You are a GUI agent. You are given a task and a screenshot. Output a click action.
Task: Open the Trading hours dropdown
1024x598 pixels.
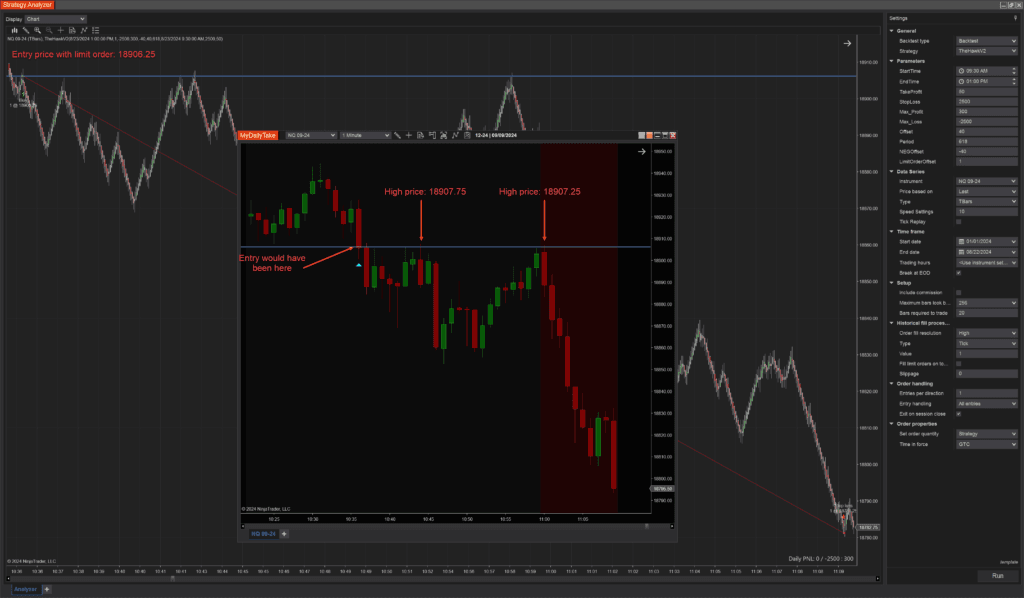tap(987, 262)
